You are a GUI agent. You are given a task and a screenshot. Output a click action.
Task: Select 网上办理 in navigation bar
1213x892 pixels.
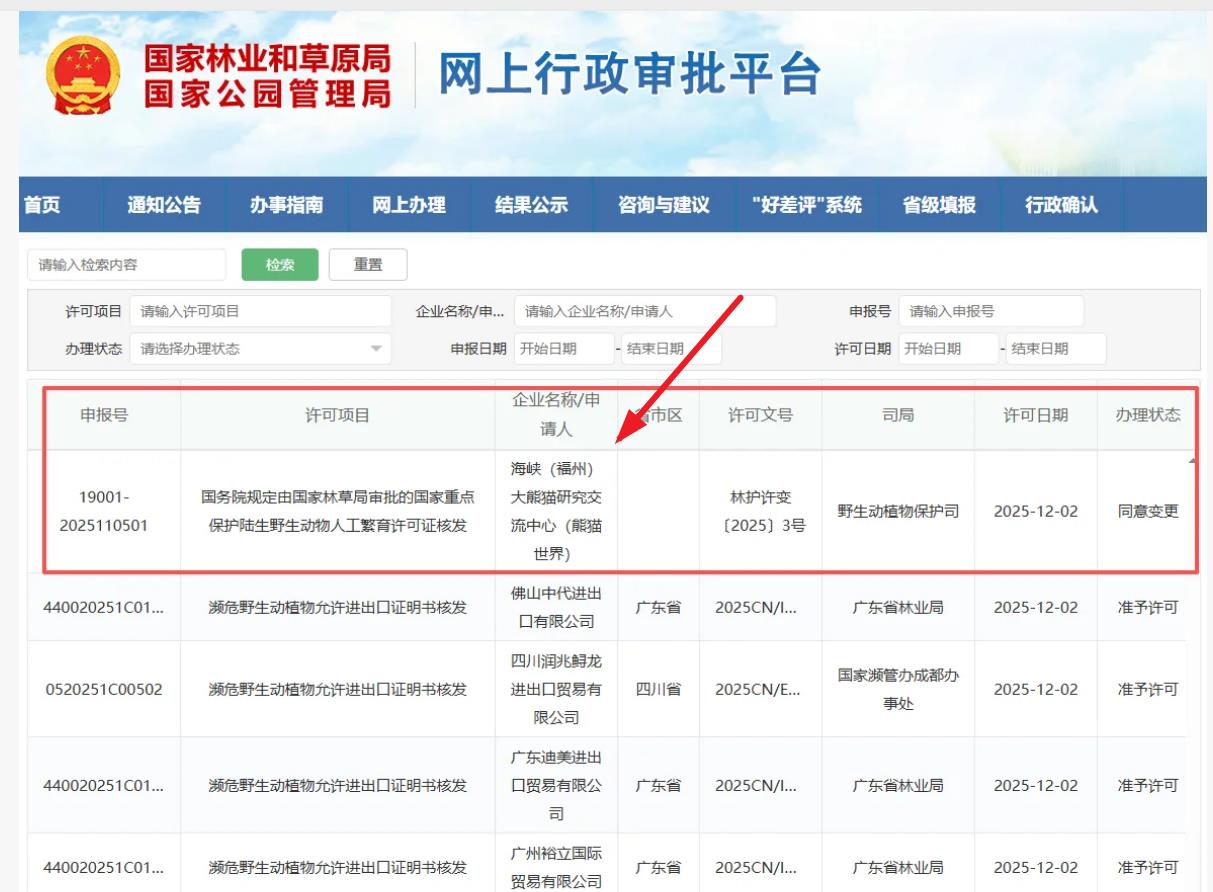(409, 205)
